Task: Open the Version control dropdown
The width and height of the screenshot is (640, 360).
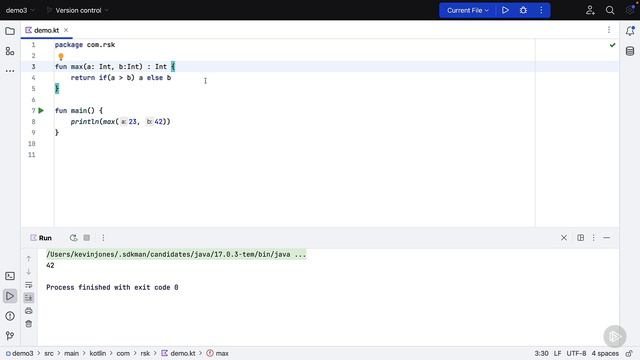Action: pos(78,10)
